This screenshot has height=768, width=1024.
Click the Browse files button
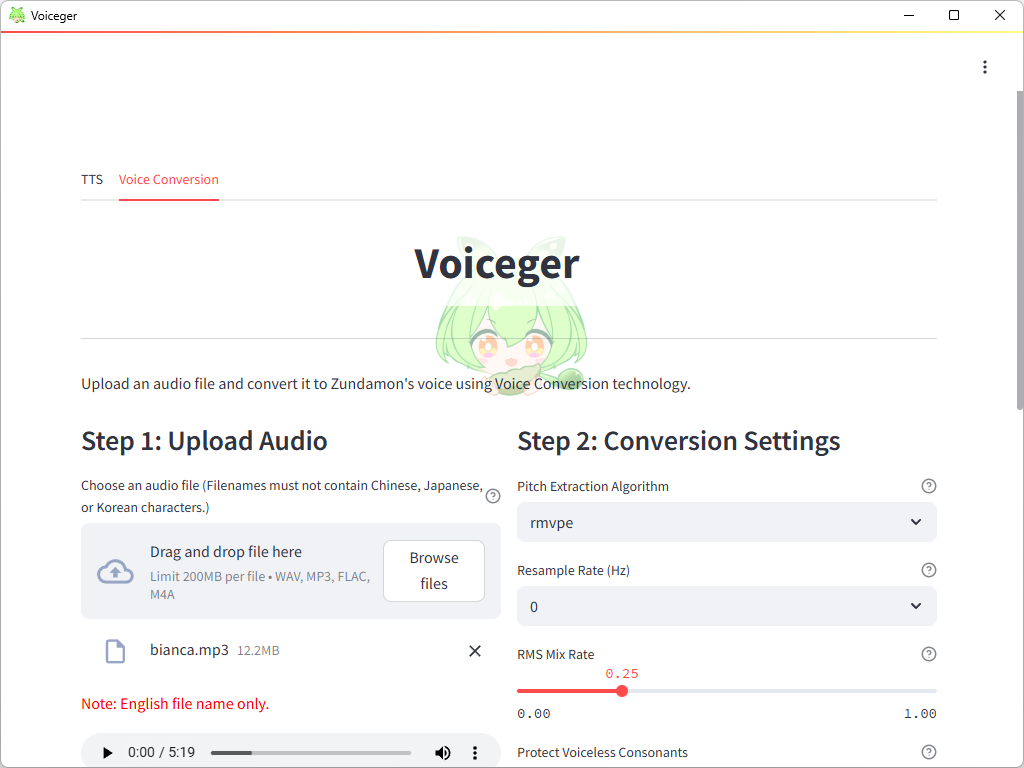(434, 571)
